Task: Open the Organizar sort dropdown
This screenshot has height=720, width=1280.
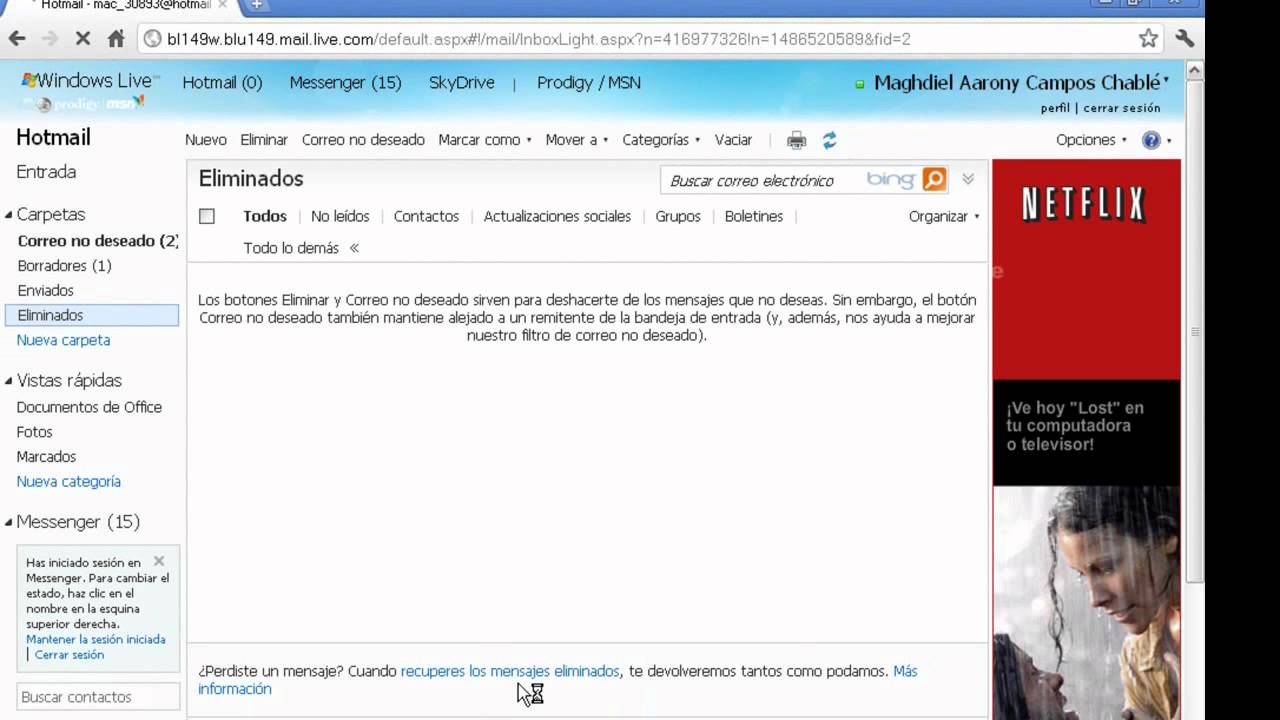Action: (944, 216)
